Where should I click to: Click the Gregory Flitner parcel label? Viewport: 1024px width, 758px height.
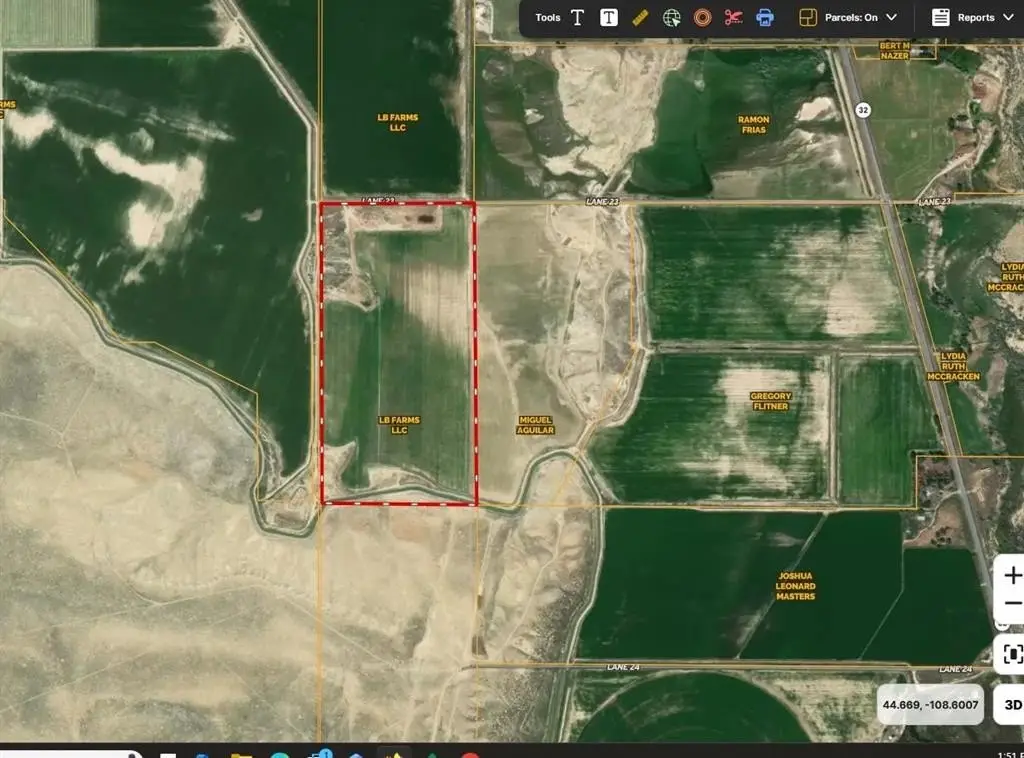(770, 401)
